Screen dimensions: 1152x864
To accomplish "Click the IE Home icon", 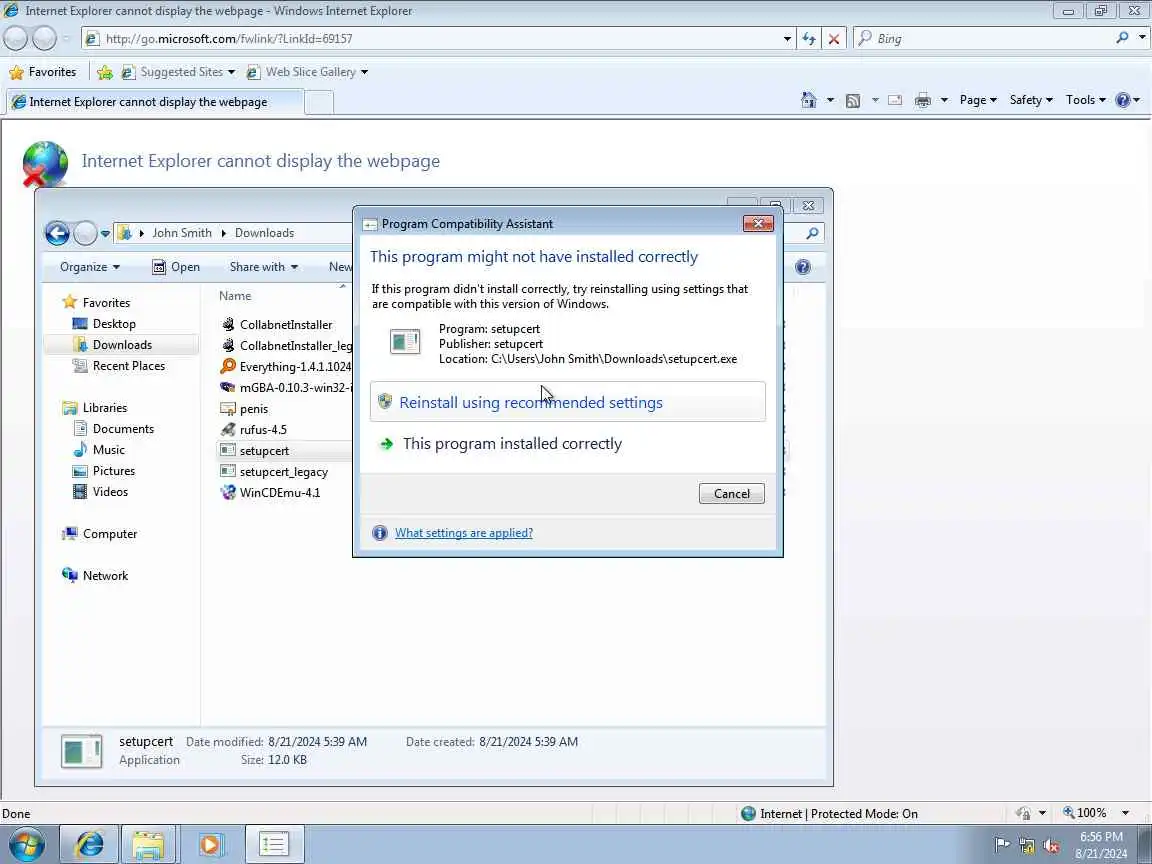I will pyautogui.click(x=808, y=100).
